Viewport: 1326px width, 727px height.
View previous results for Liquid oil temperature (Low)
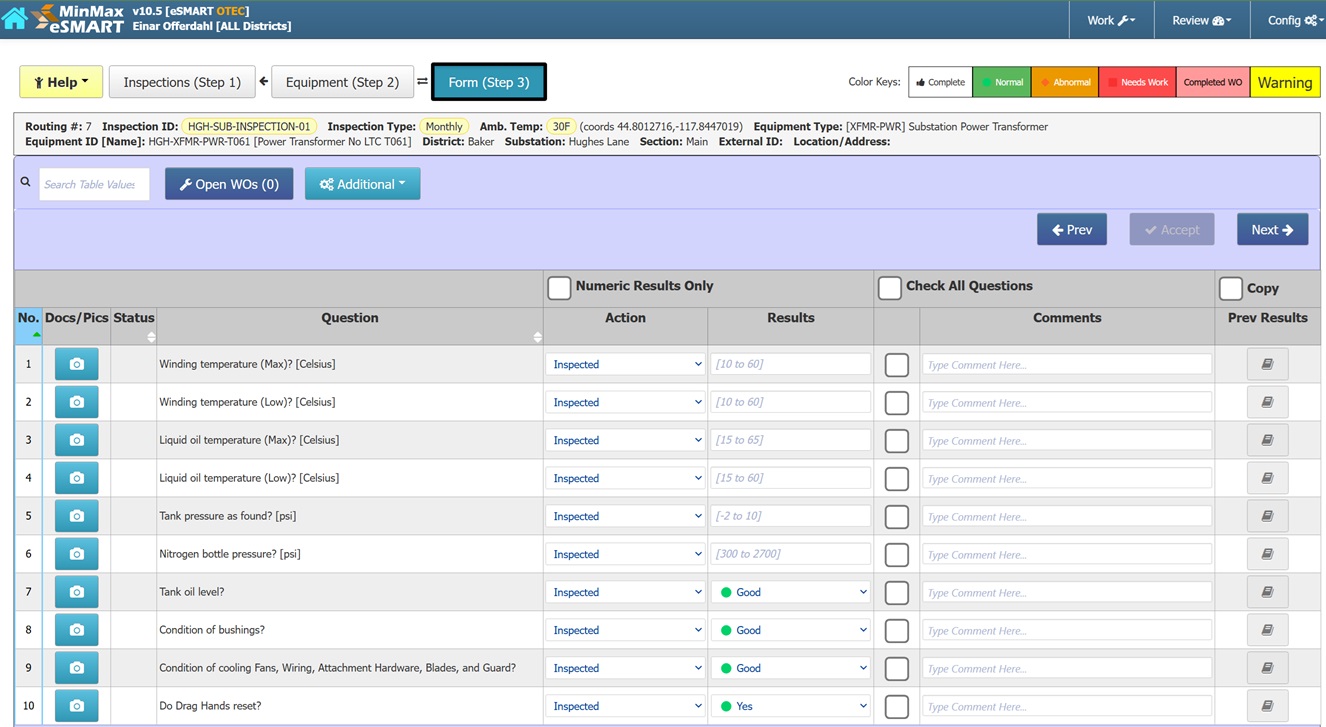(1267, 478)
